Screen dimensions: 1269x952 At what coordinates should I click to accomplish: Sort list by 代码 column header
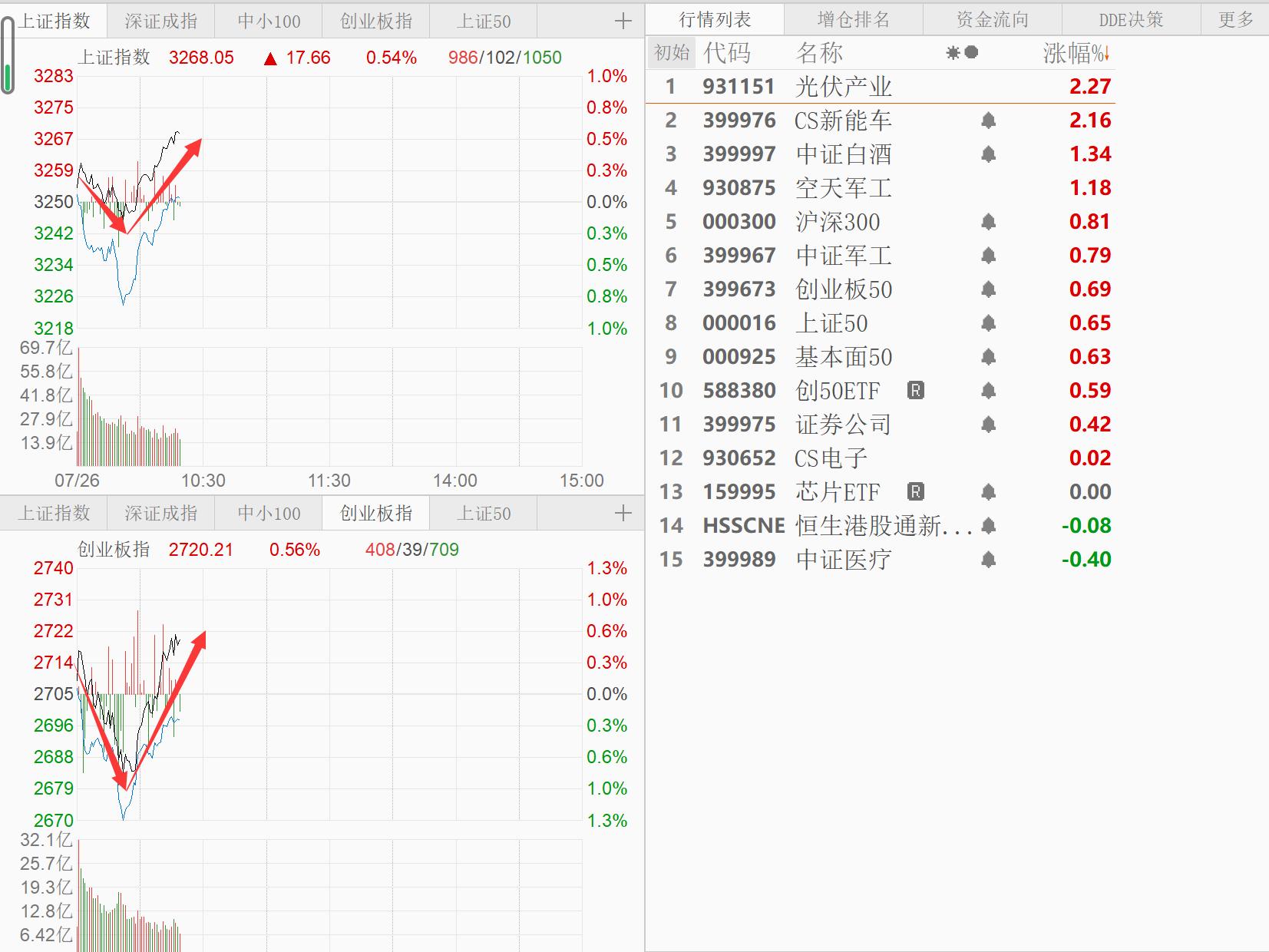tap(726, 53)
